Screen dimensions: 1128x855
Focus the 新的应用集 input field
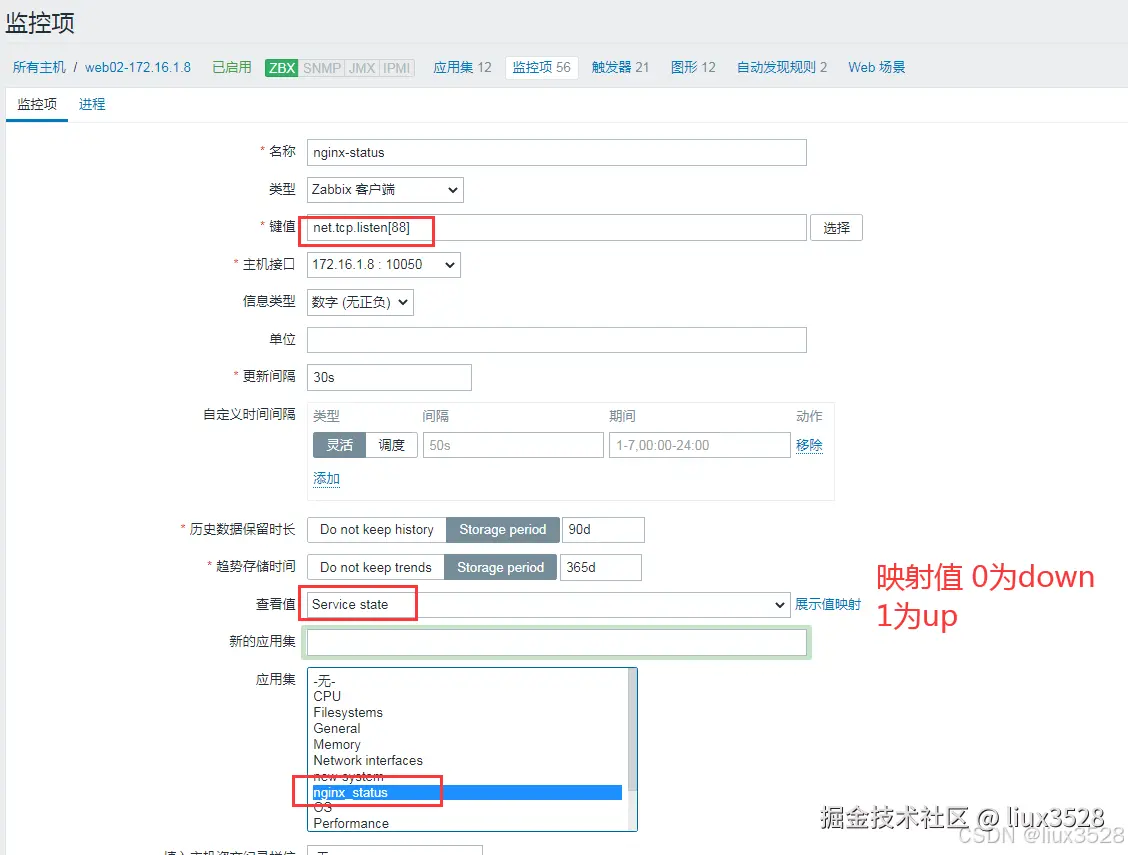(556, 642)
